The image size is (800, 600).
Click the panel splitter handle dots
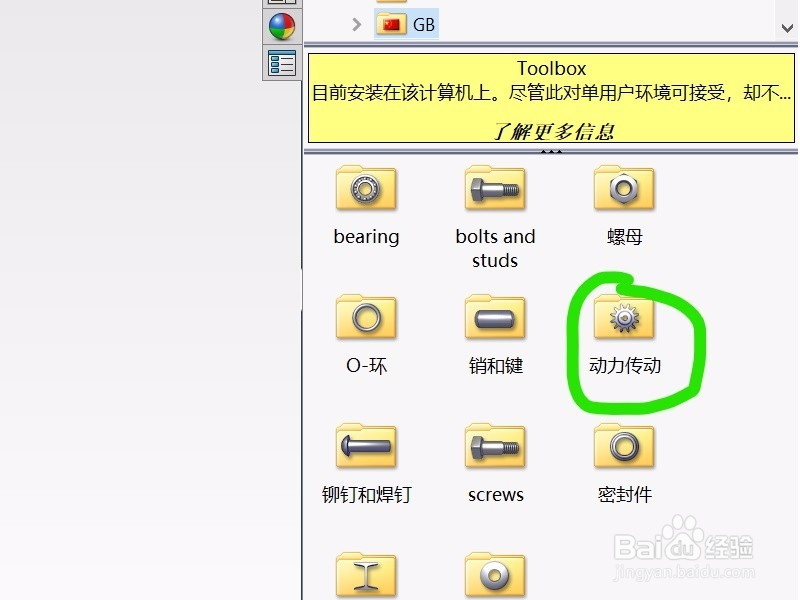coord(551,152)
